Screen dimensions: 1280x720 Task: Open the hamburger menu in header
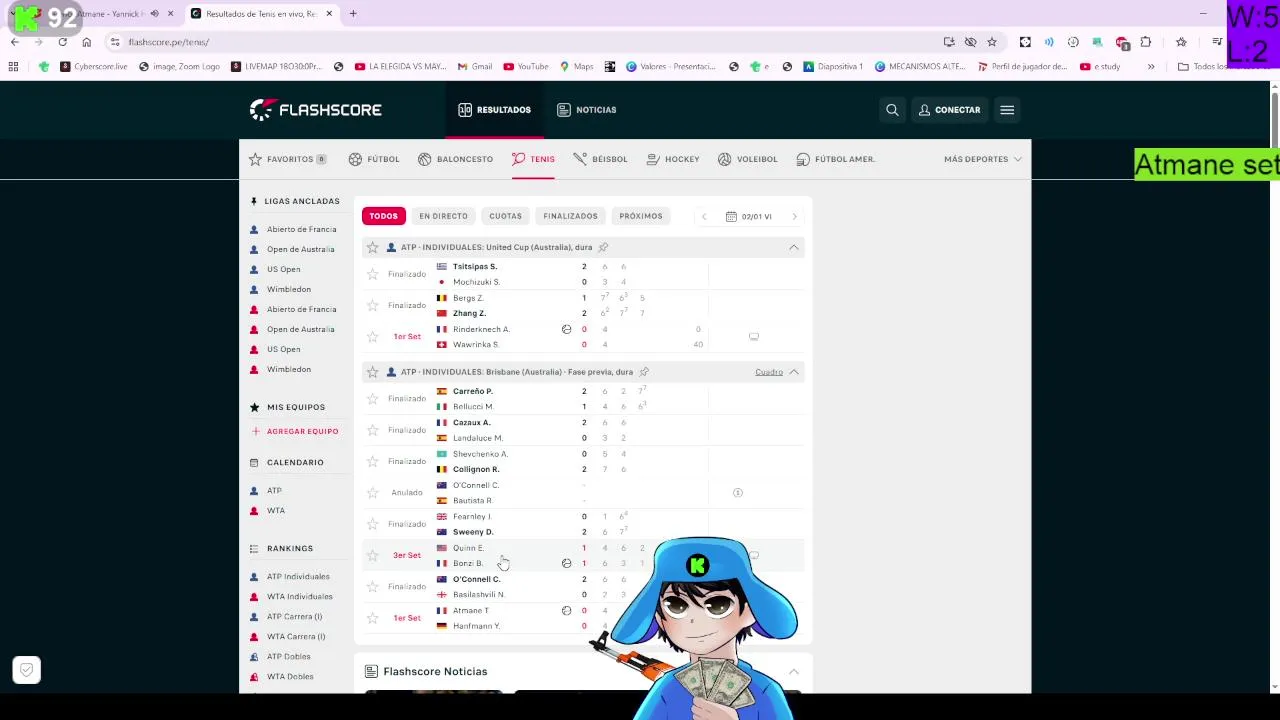(x=1007, y=110)
